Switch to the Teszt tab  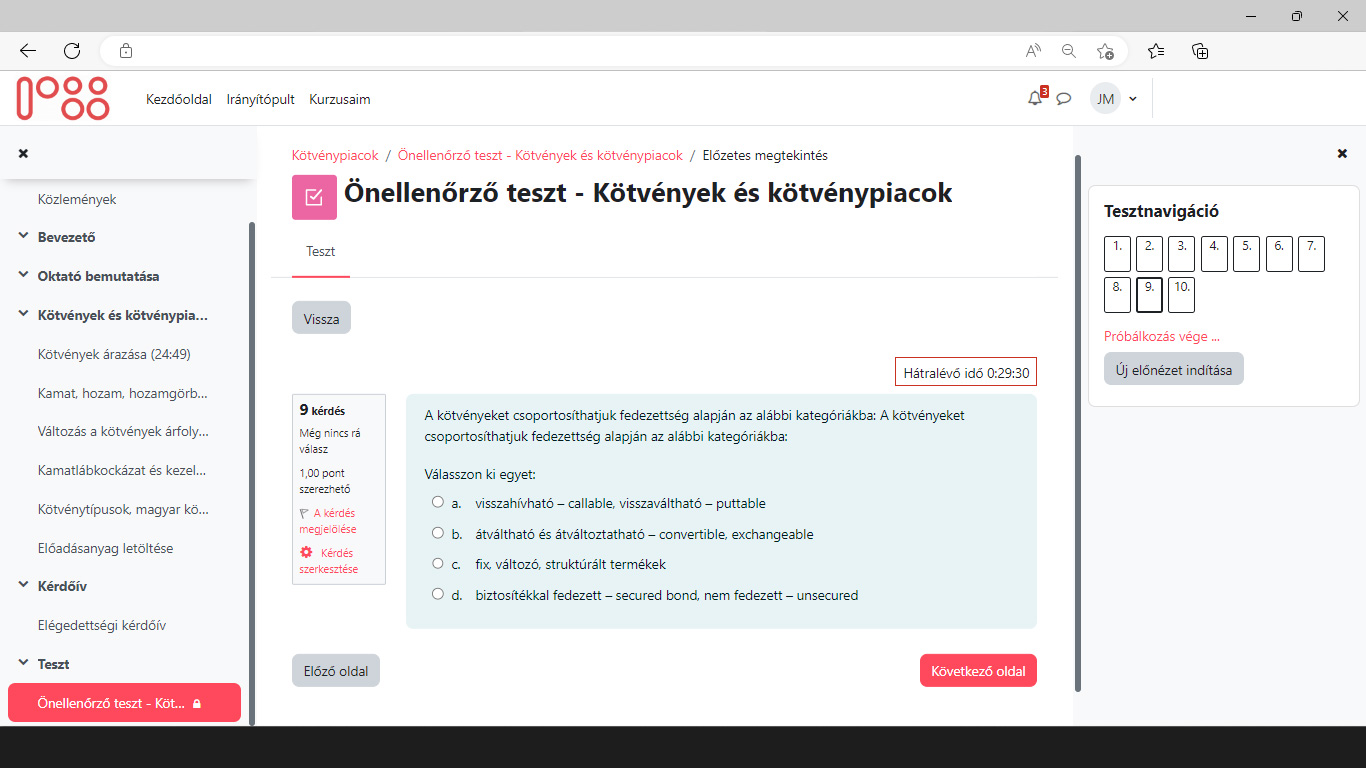320,251
